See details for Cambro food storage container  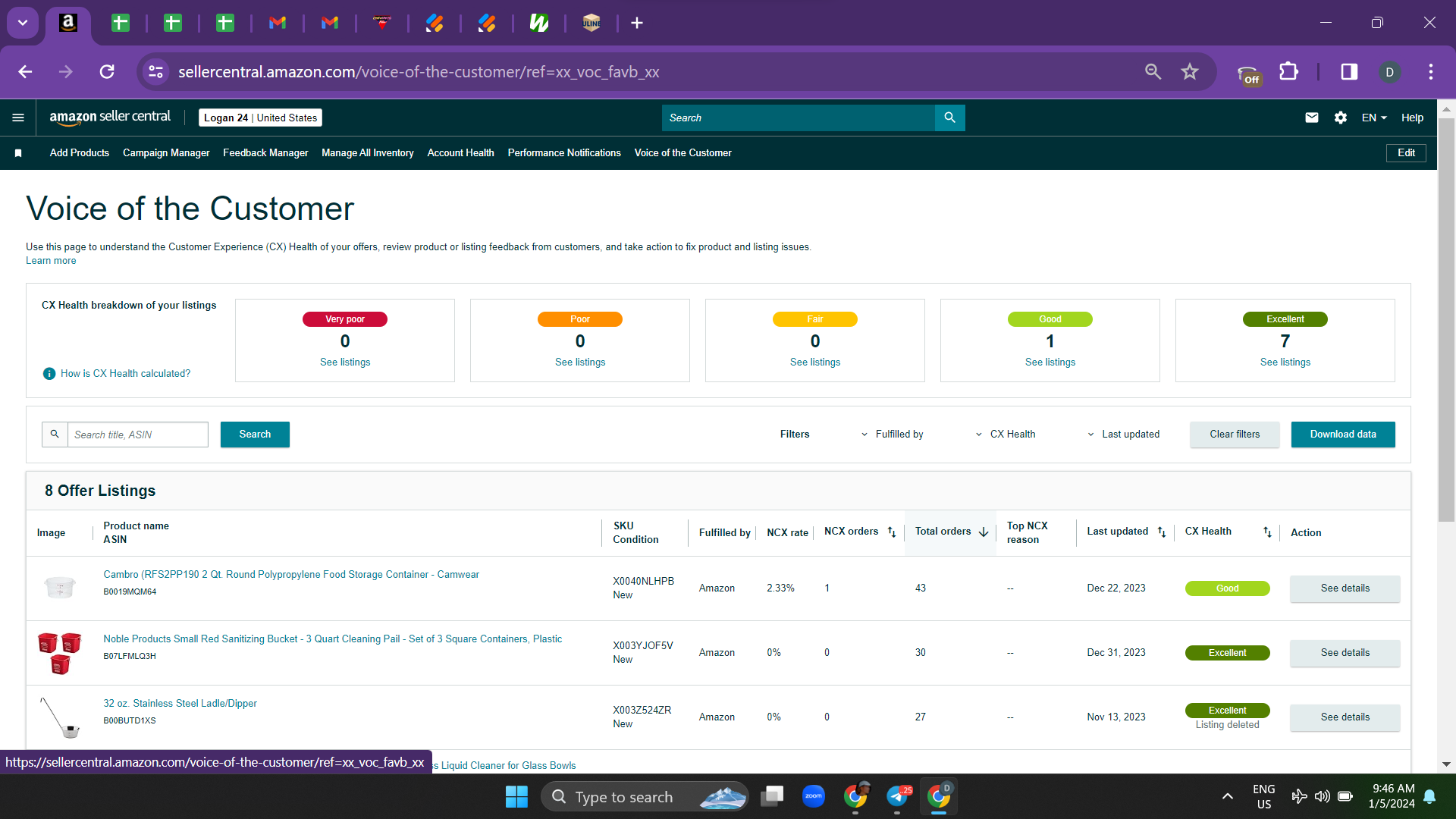tap(1345, 588)
